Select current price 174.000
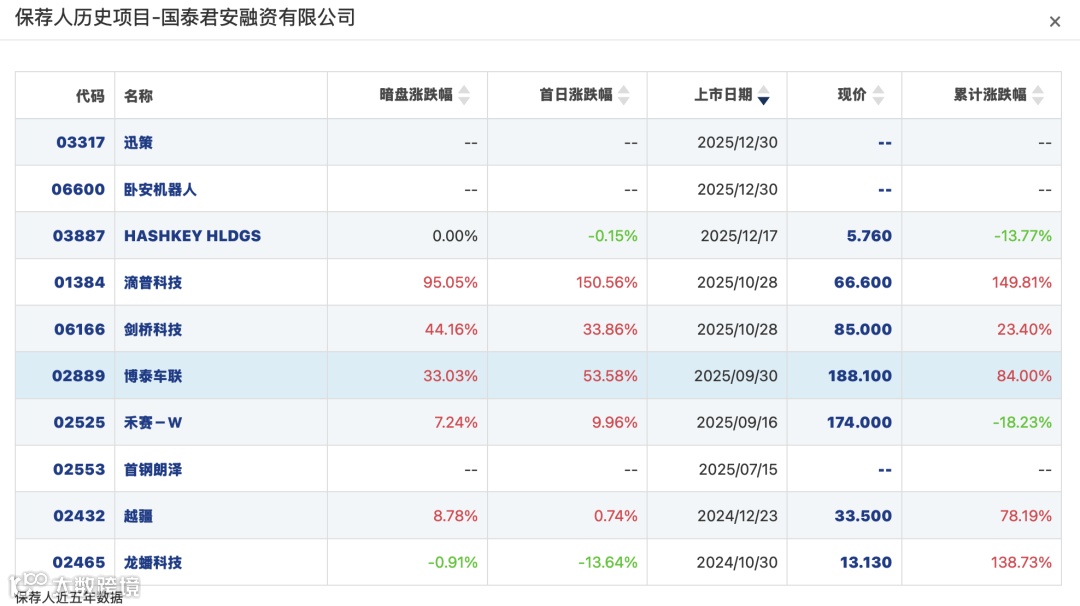 tap(860, 422)
